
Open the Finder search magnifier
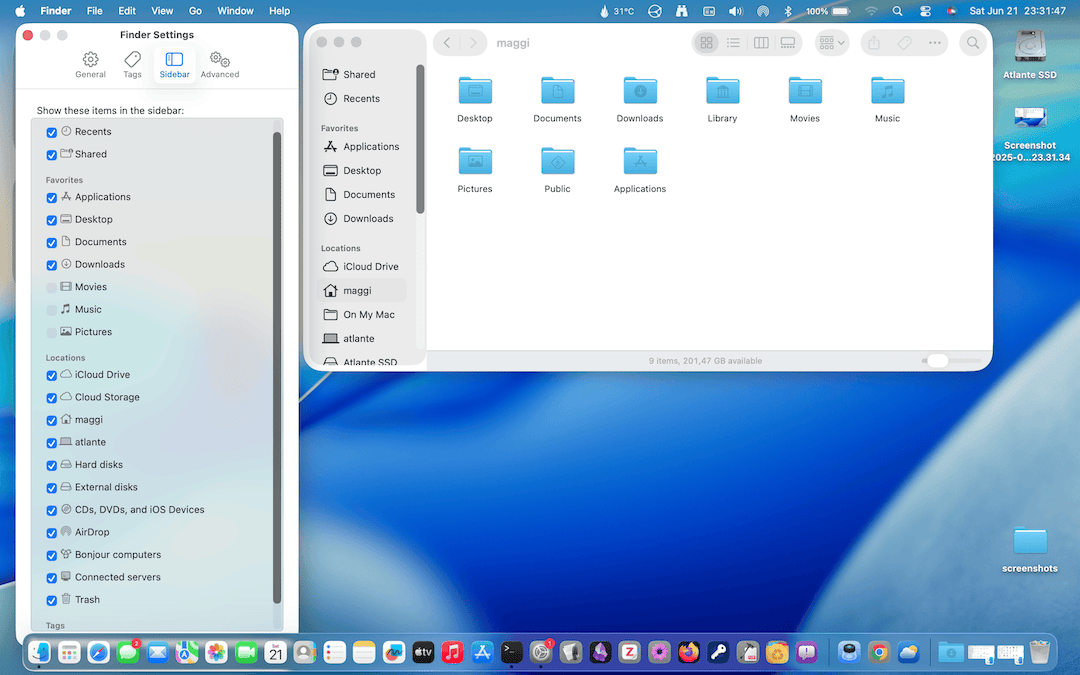coord(972,43)
